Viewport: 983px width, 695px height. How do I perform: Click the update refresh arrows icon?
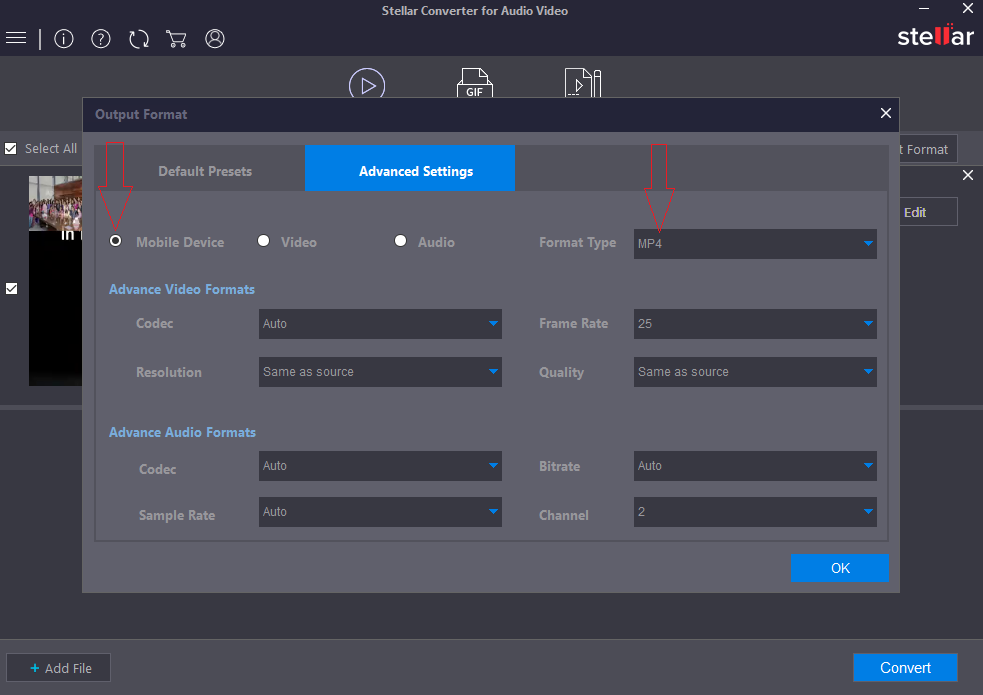[x=139, y=39]
